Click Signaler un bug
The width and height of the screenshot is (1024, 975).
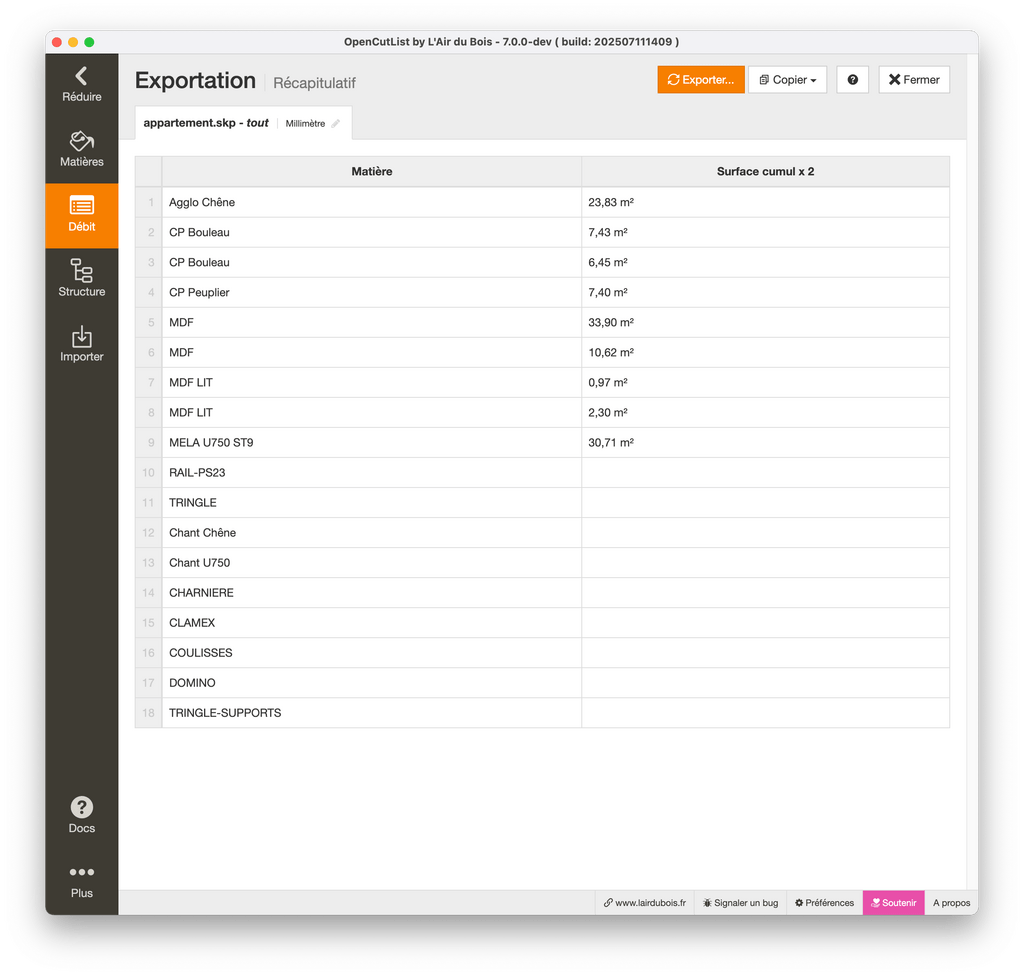741,903
